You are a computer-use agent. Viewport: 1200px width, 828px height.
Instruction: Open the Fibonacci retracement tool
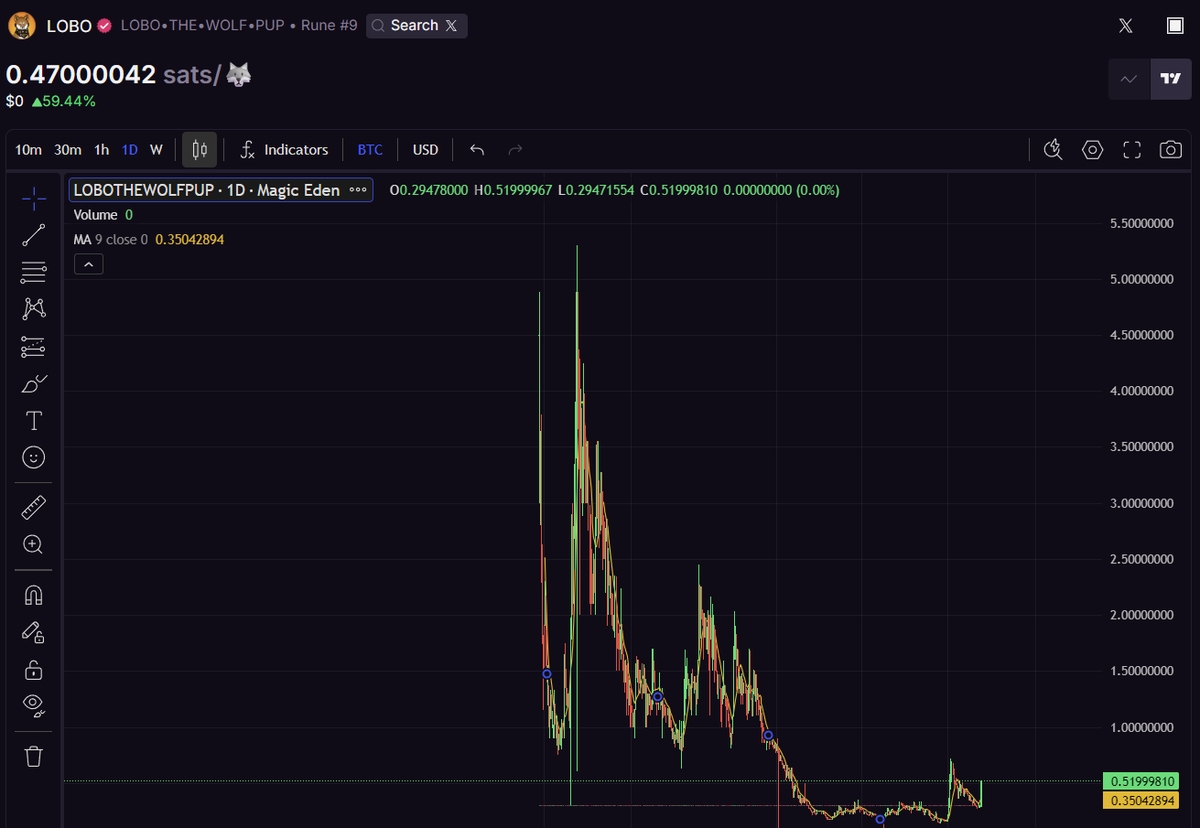pos(34,272)
